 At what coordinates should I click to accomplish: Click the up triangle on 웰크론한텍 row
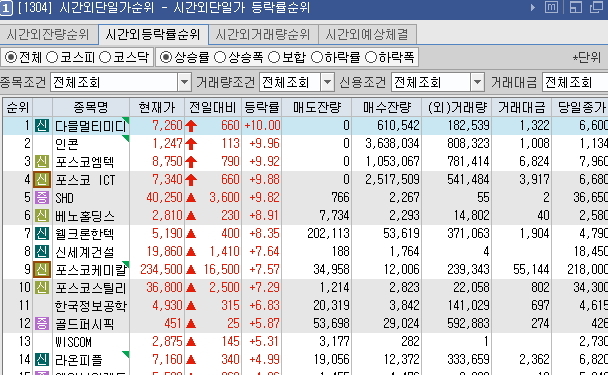pos(191,234)
